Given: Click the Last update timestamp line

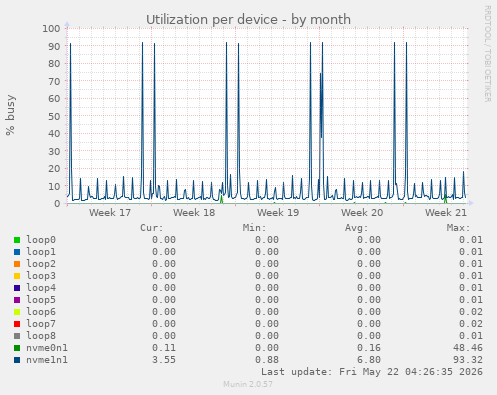Looking at the screenshot, I should (x=372, y=372).
